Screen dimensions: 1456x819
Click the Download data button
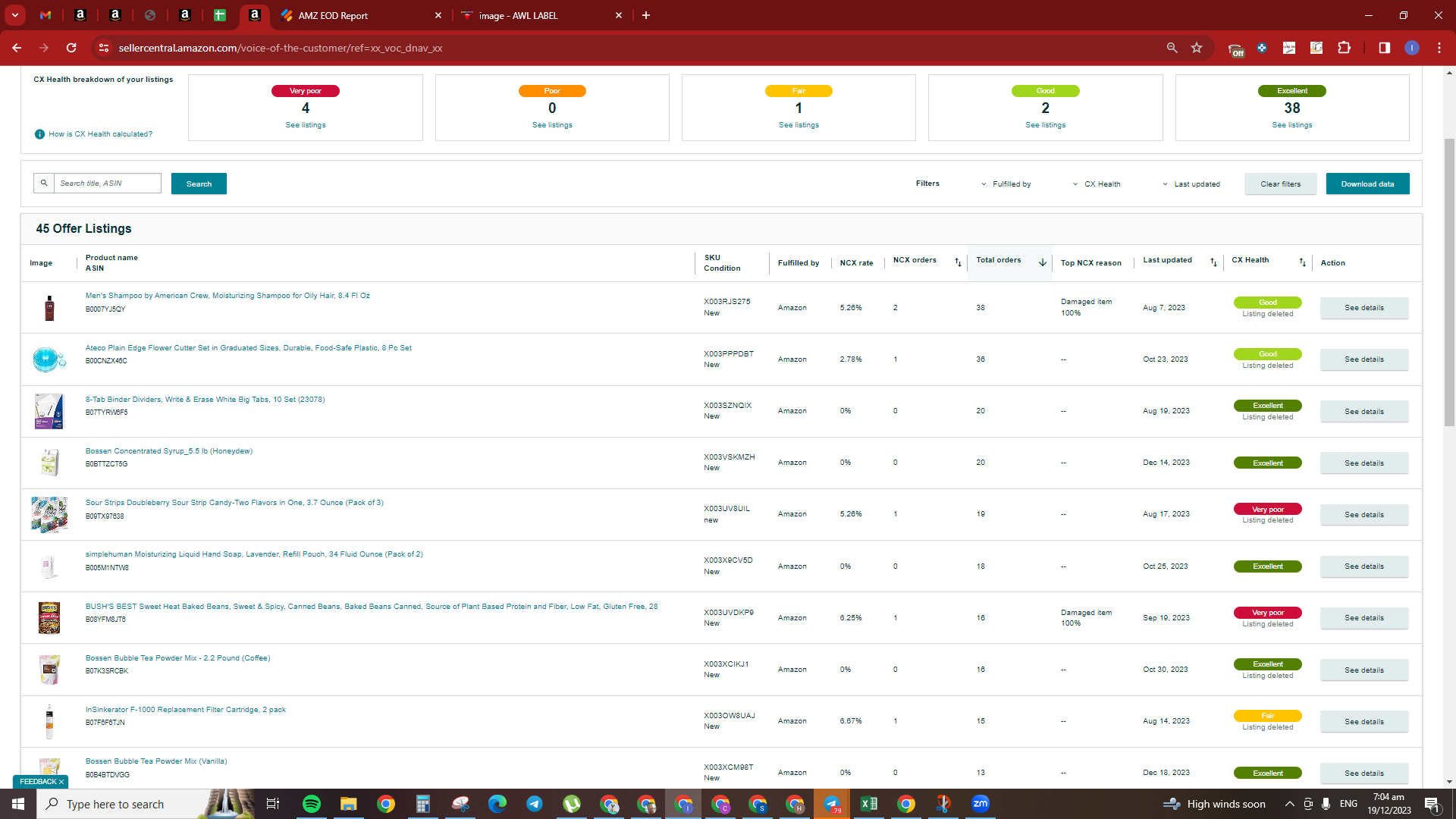point(1367,184)
